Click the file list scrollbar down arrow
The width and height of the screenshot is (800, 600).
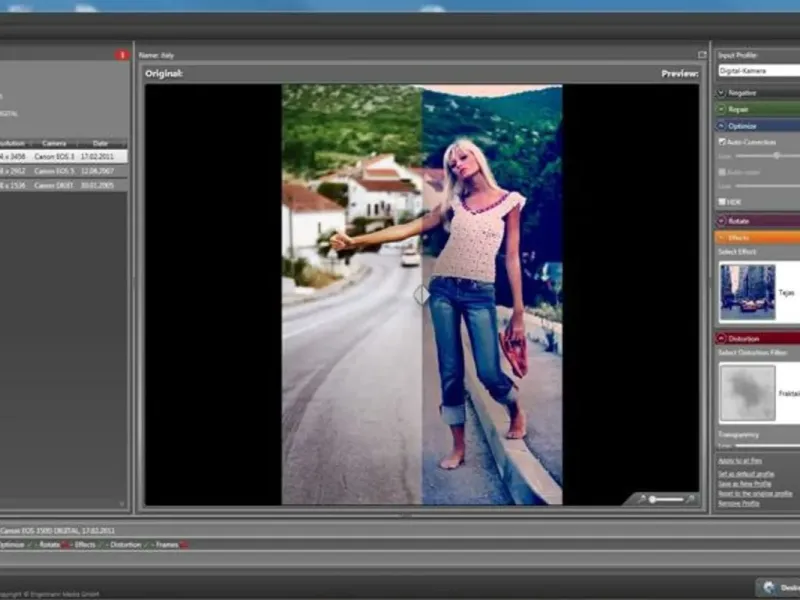[x=121, y=504]
